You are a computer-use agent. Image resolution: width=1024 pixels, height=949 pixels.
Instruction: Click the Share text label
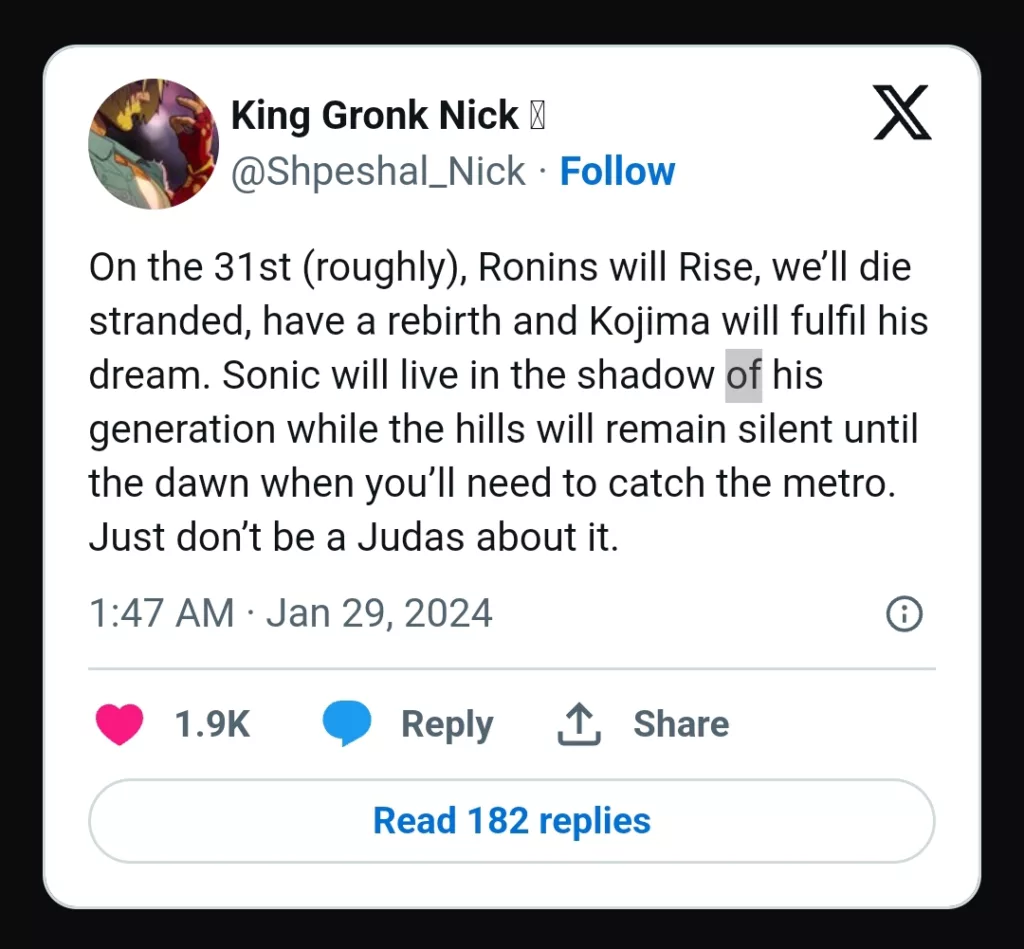pyautogui.click(x=681, y=724)
